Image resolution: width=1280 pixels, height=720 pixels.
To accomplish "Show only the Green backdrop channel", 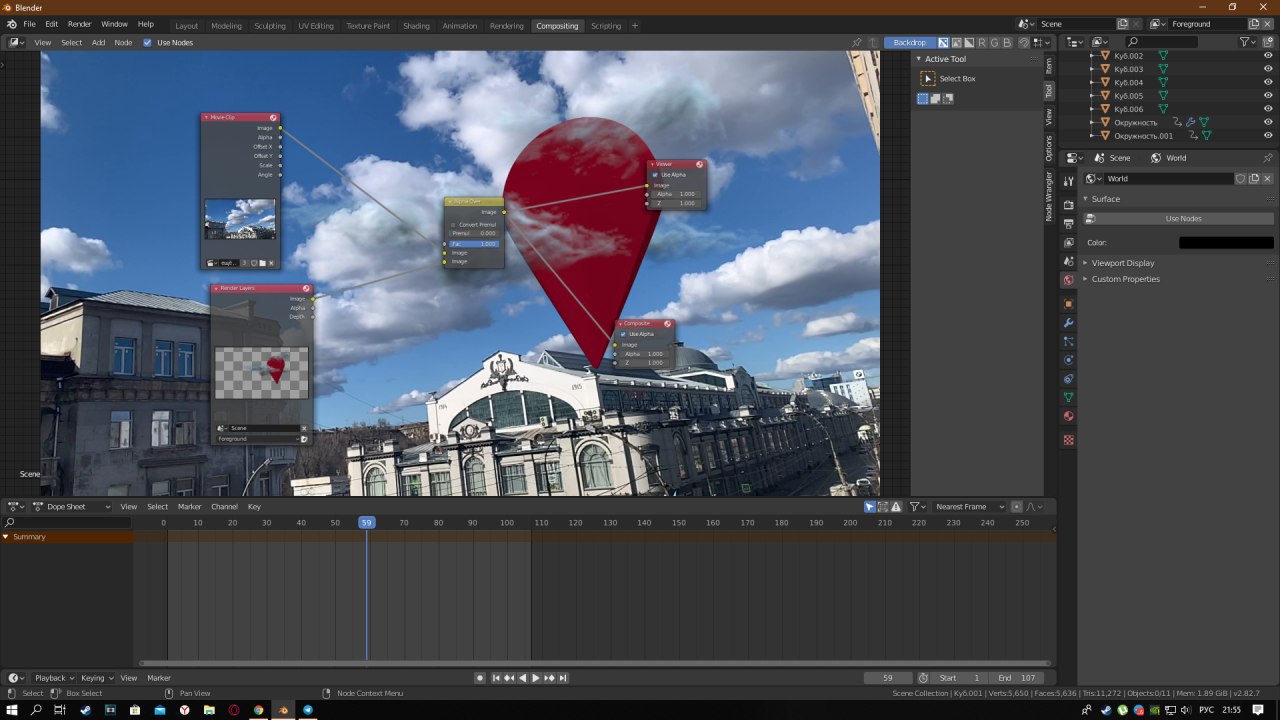I will (995, 42).
